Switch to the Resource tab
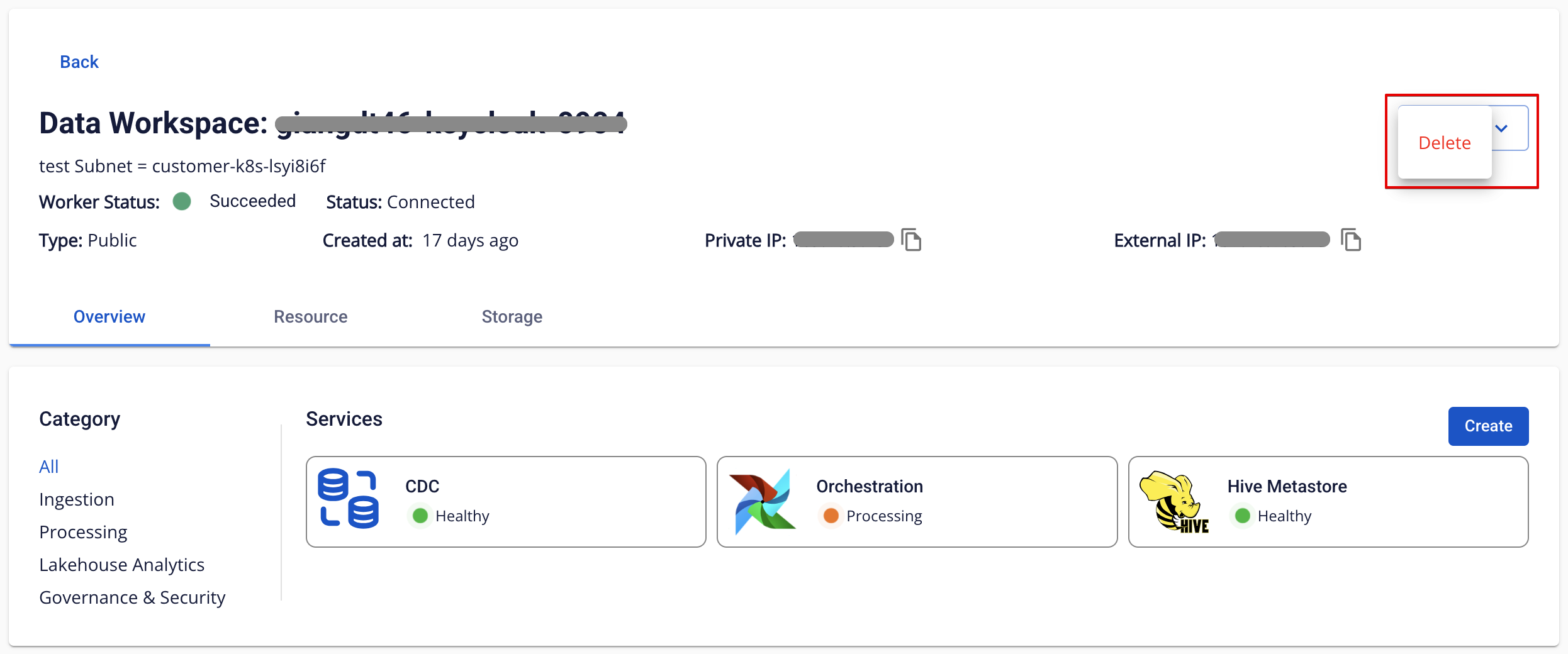The width and height of the screenshot is (1568, 654). click(x=310, y=316)
